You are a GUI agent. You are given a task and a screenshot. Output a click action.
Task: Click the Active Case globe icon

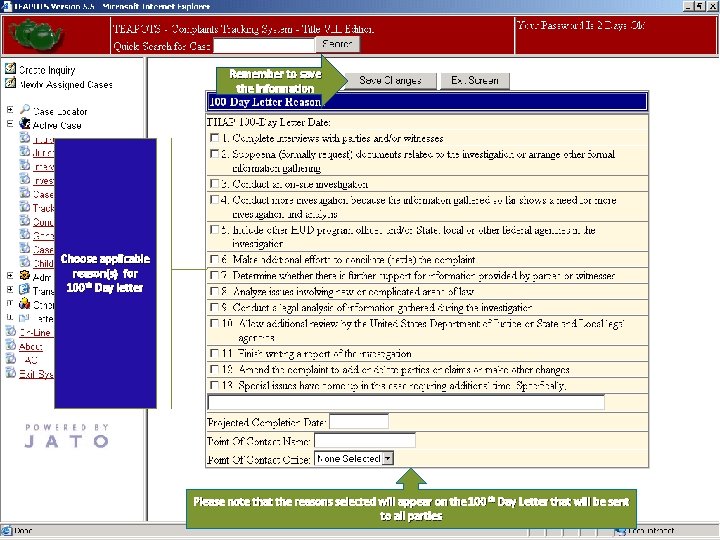coord(25,124)
